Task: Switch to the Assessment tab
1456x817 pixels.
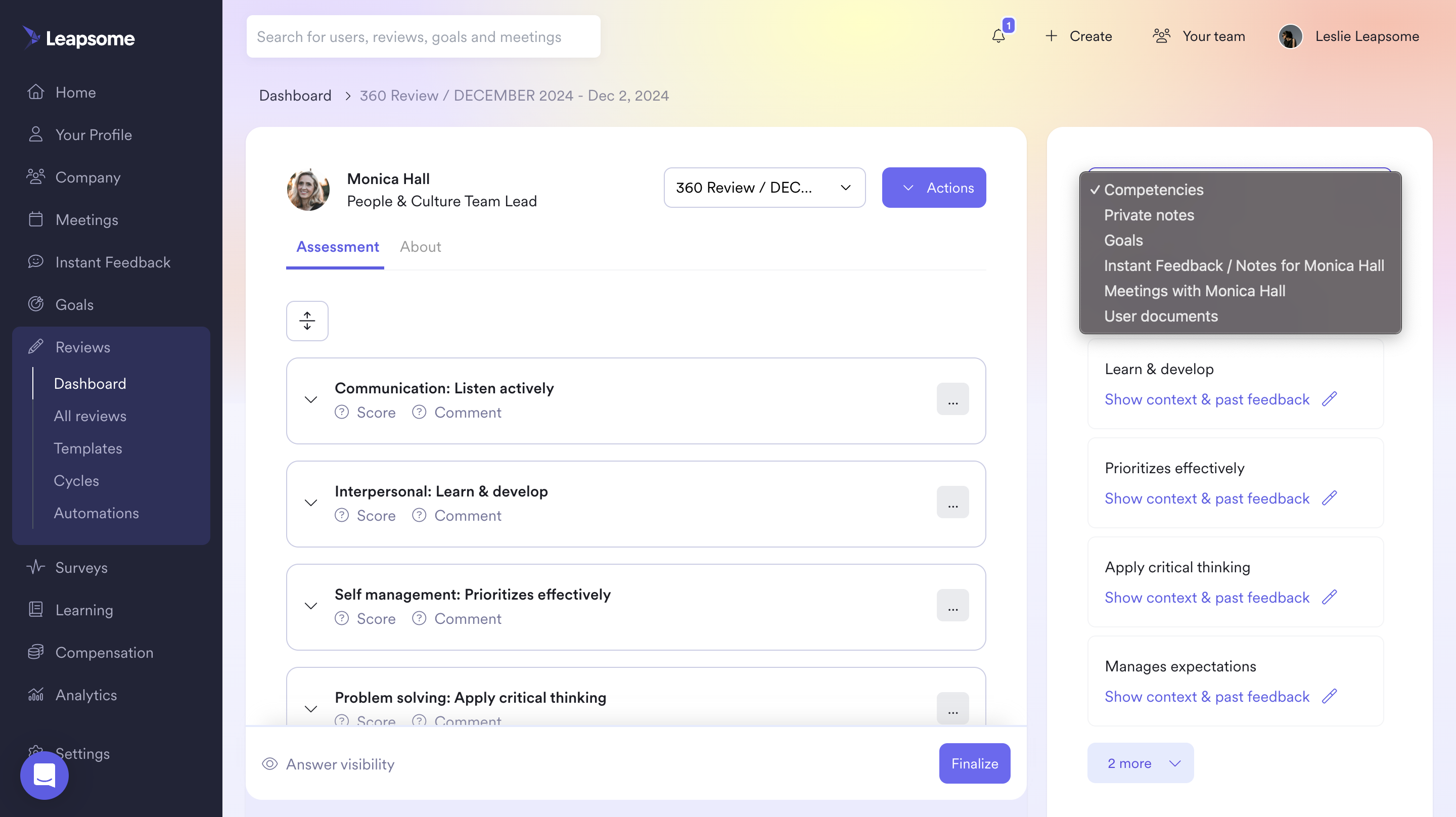Action: tap(337, 247)
